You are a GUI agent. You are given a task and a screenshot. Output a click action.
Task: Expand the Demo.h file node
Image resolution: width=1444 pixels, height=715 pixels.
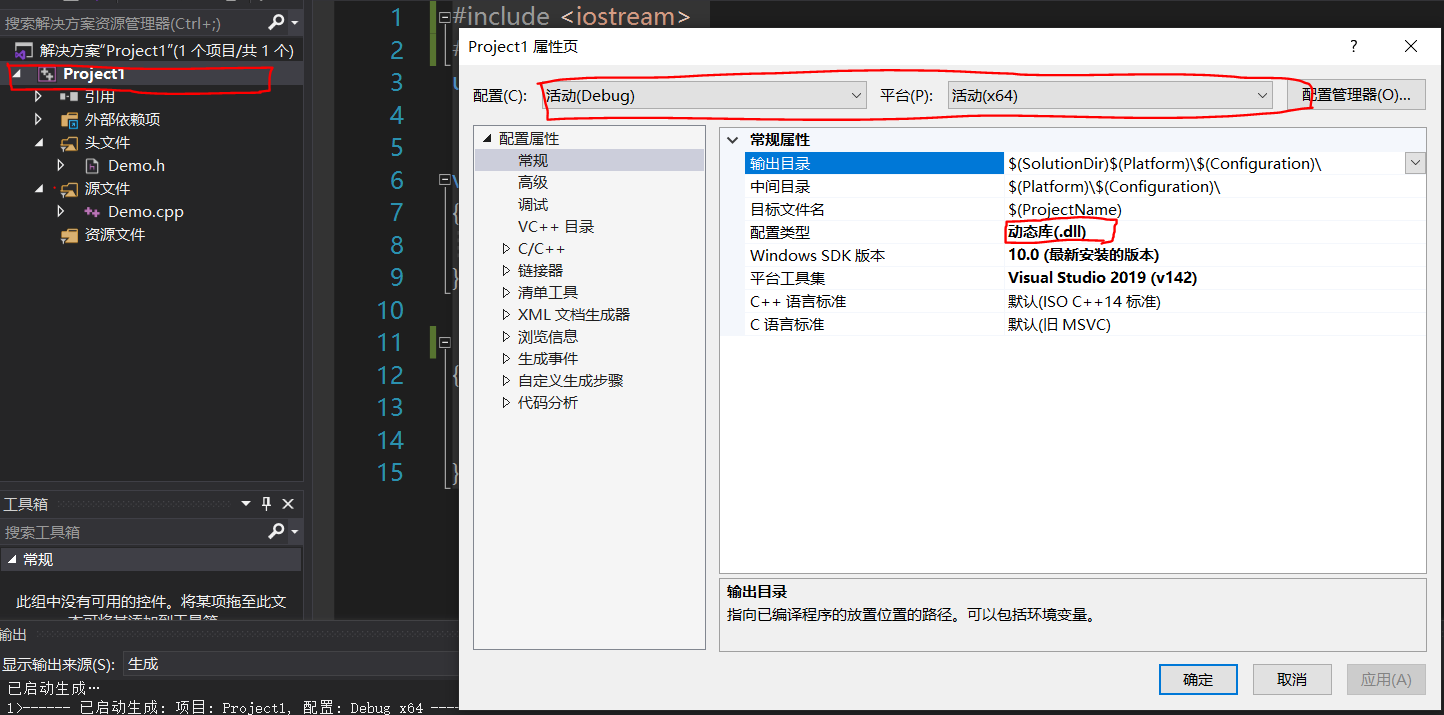pyautogui.click(x=61, y=166)
